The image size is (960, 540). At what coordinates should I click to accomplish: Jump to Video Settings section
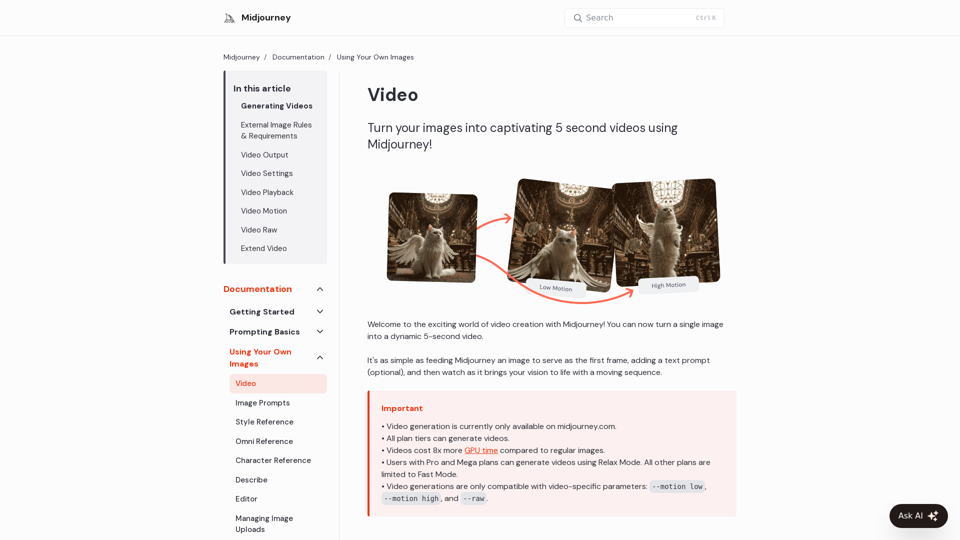(x=266, y=173)
